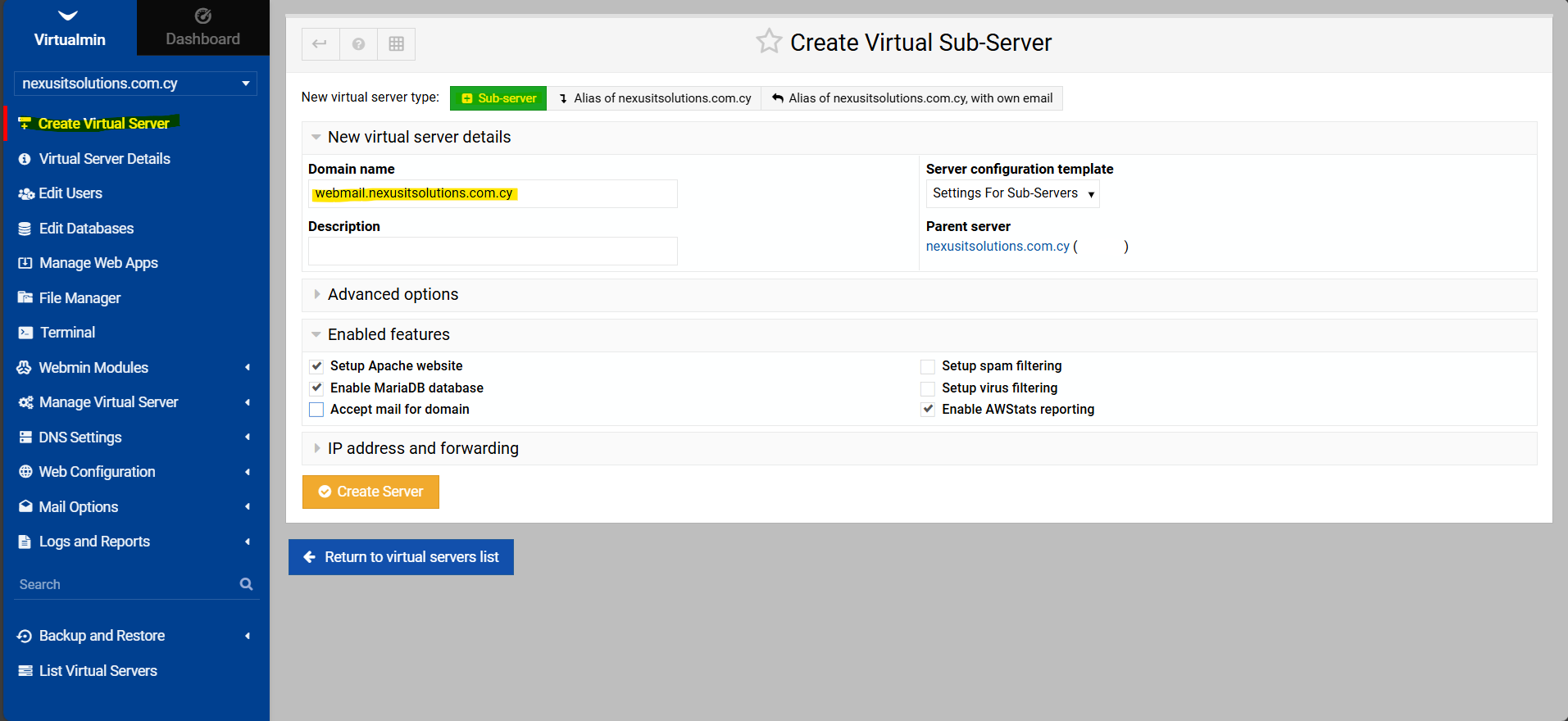
Task: Click the Description input field
Action: point(493,252)
